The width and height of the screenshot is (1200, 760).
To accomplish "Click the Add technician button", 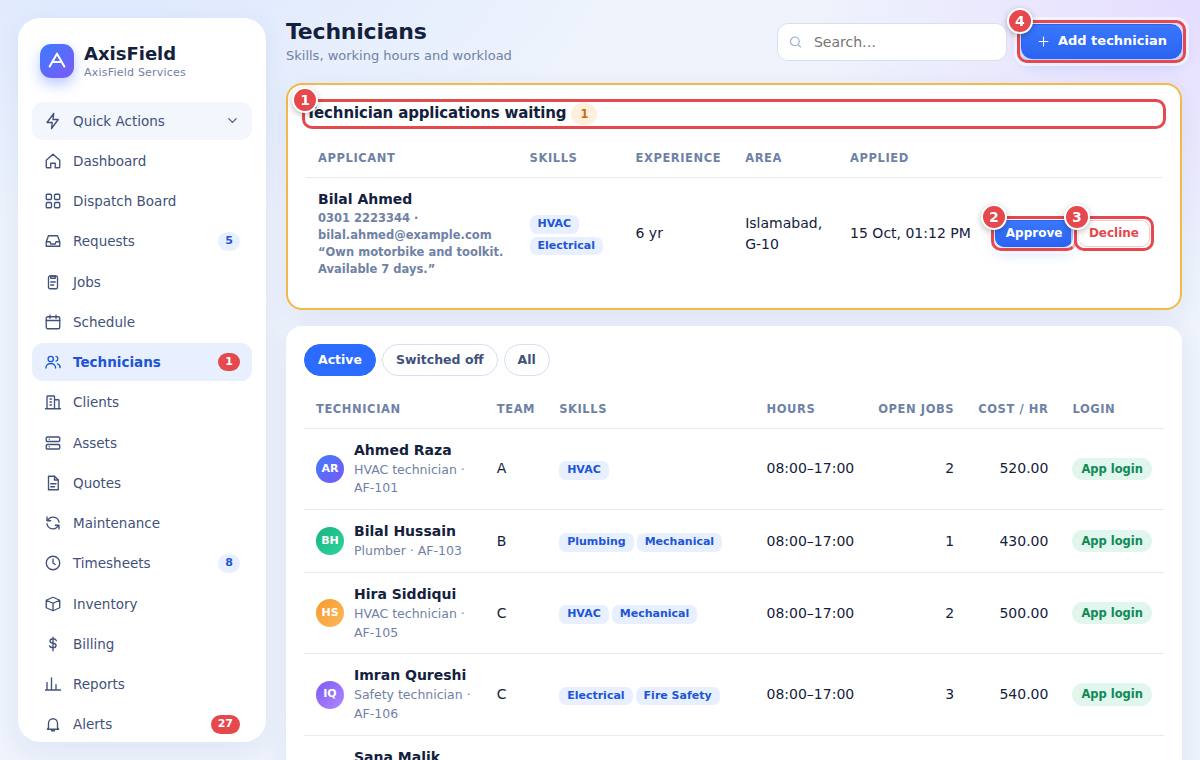I will [x=1101, y=41].
